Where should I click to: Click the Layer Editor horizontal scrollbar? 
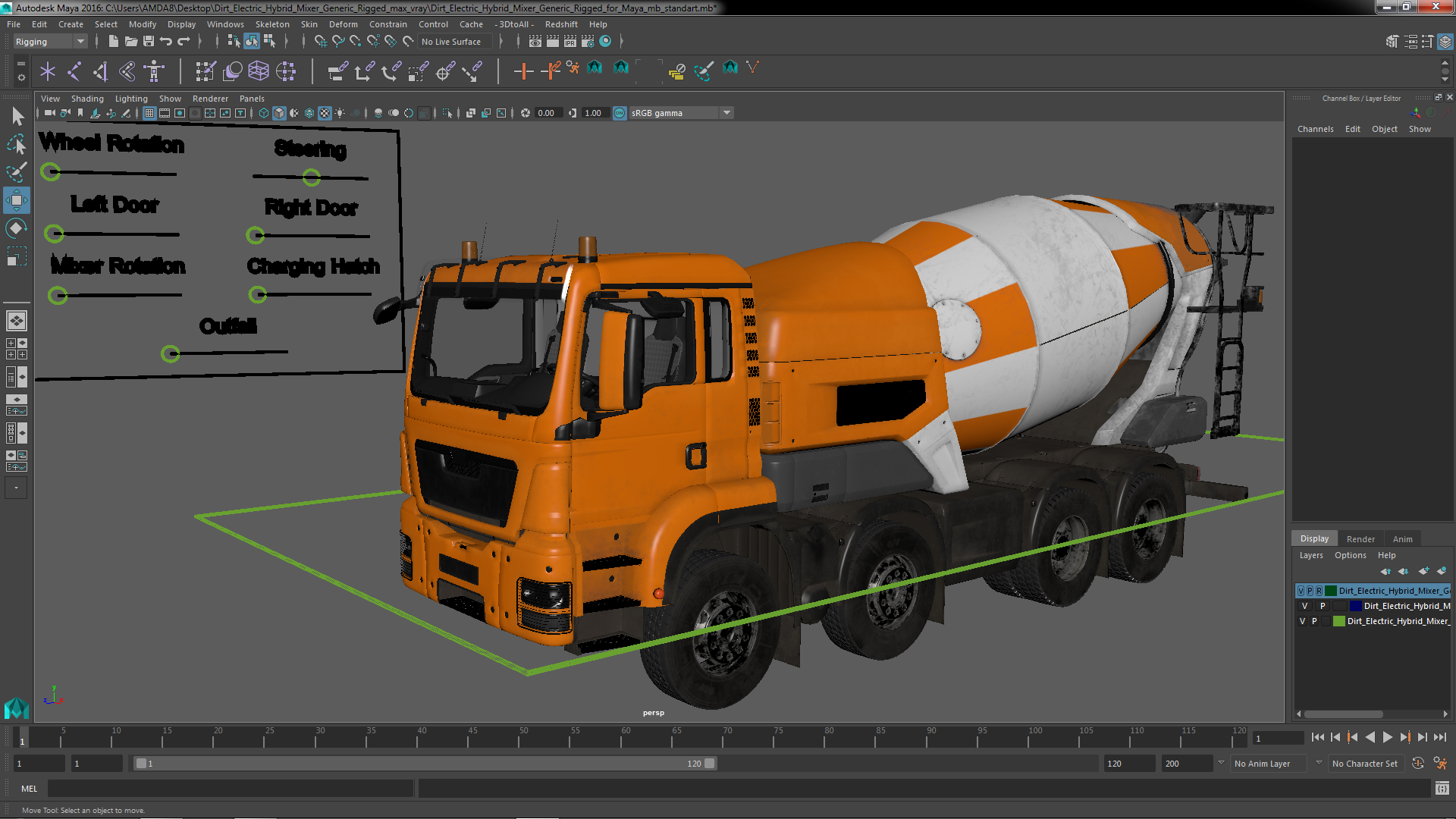click(1343, 714)
